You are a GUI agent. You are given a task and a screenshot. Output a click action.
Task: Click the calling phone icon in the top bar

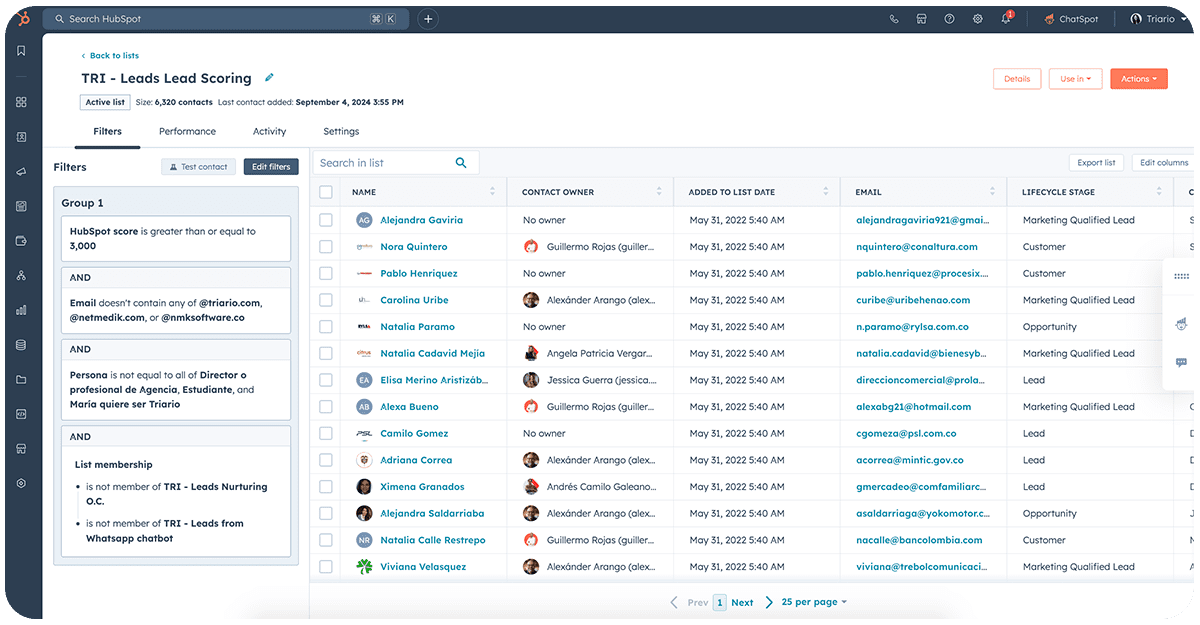893,18
